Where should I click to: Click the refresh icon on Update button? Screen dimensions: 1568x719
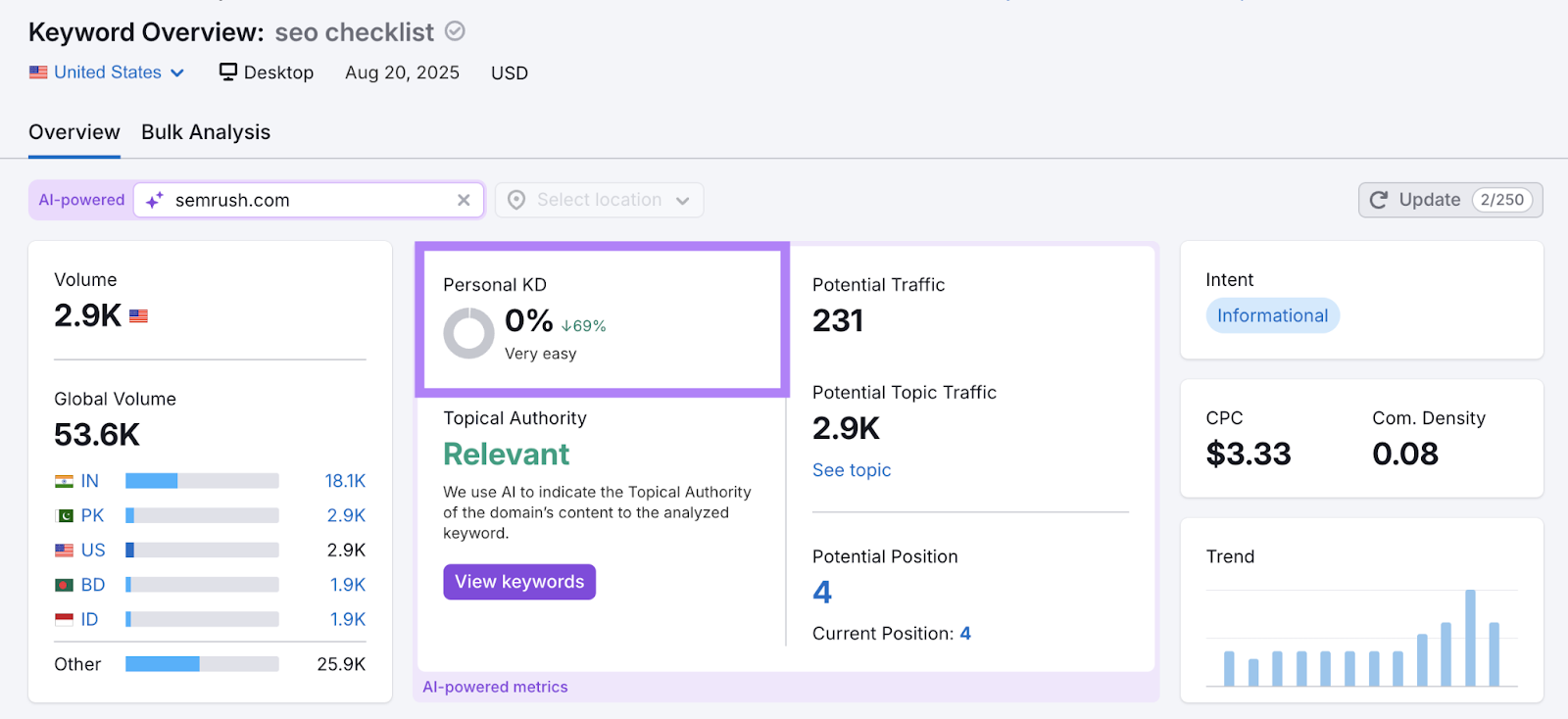(1379, 200)
